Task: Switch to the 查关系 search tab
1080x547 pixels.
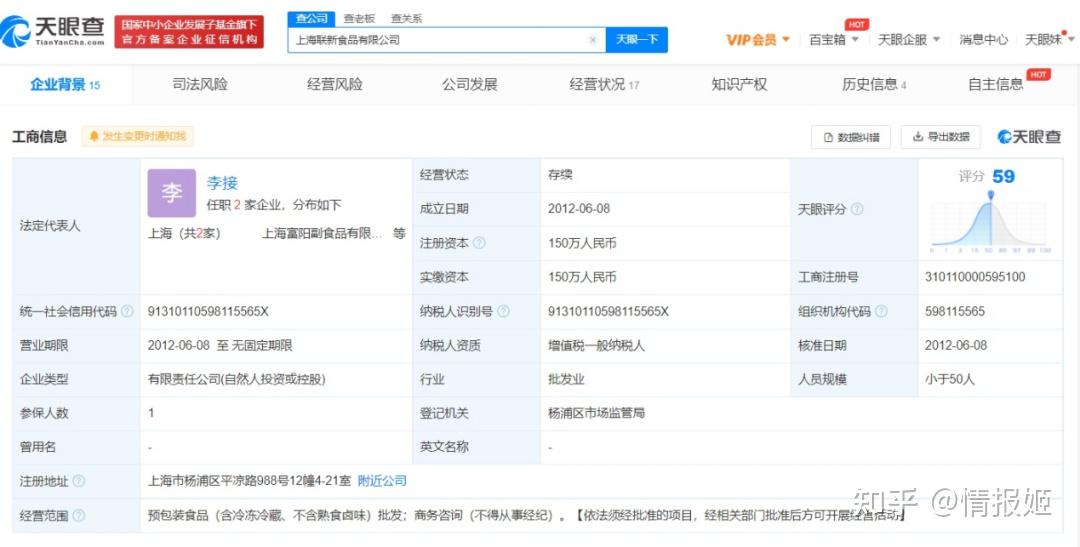Action: click(x=406, y=19)
